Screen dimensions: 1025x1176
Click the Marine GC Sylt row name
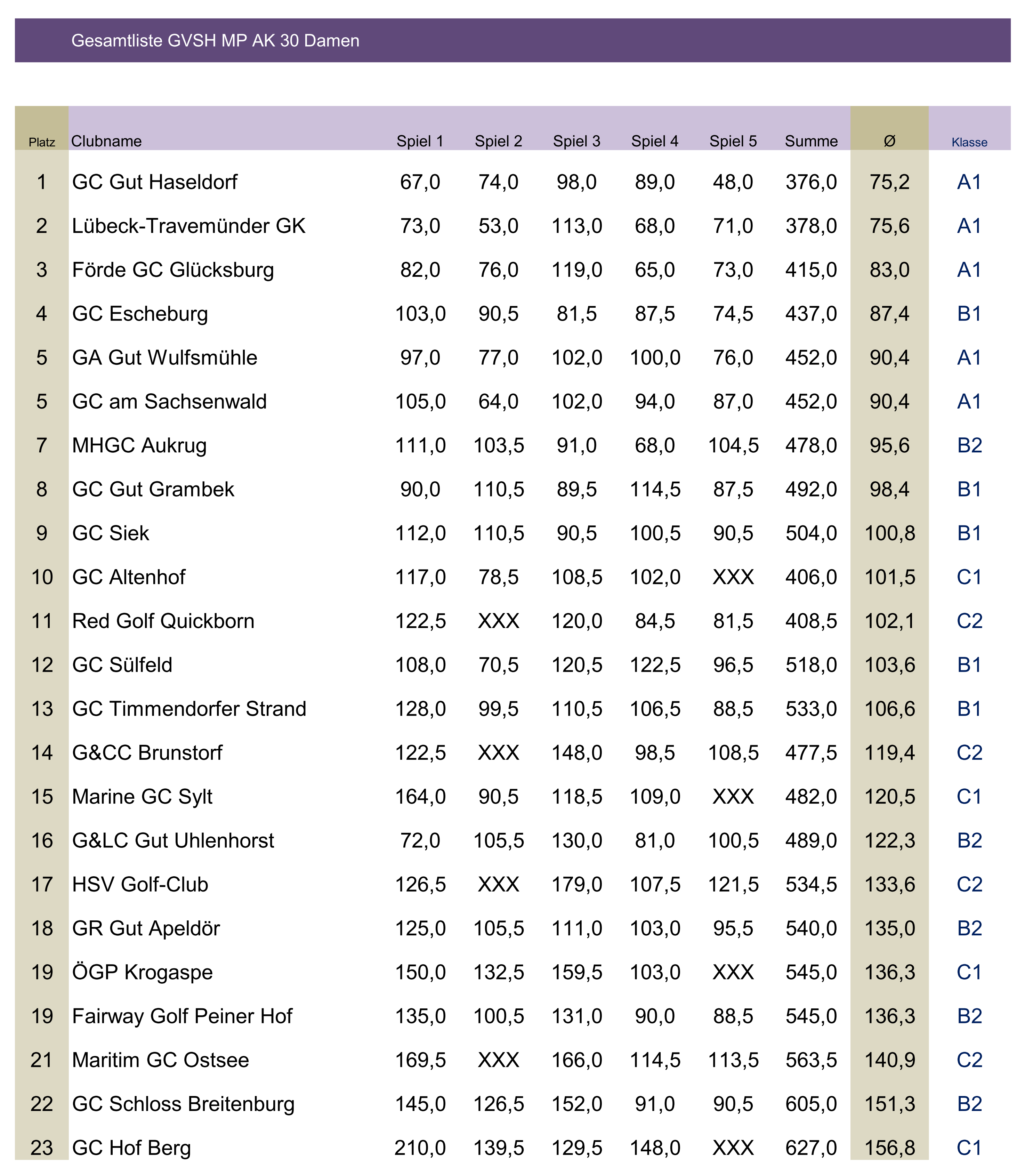[x=142, y=797]
